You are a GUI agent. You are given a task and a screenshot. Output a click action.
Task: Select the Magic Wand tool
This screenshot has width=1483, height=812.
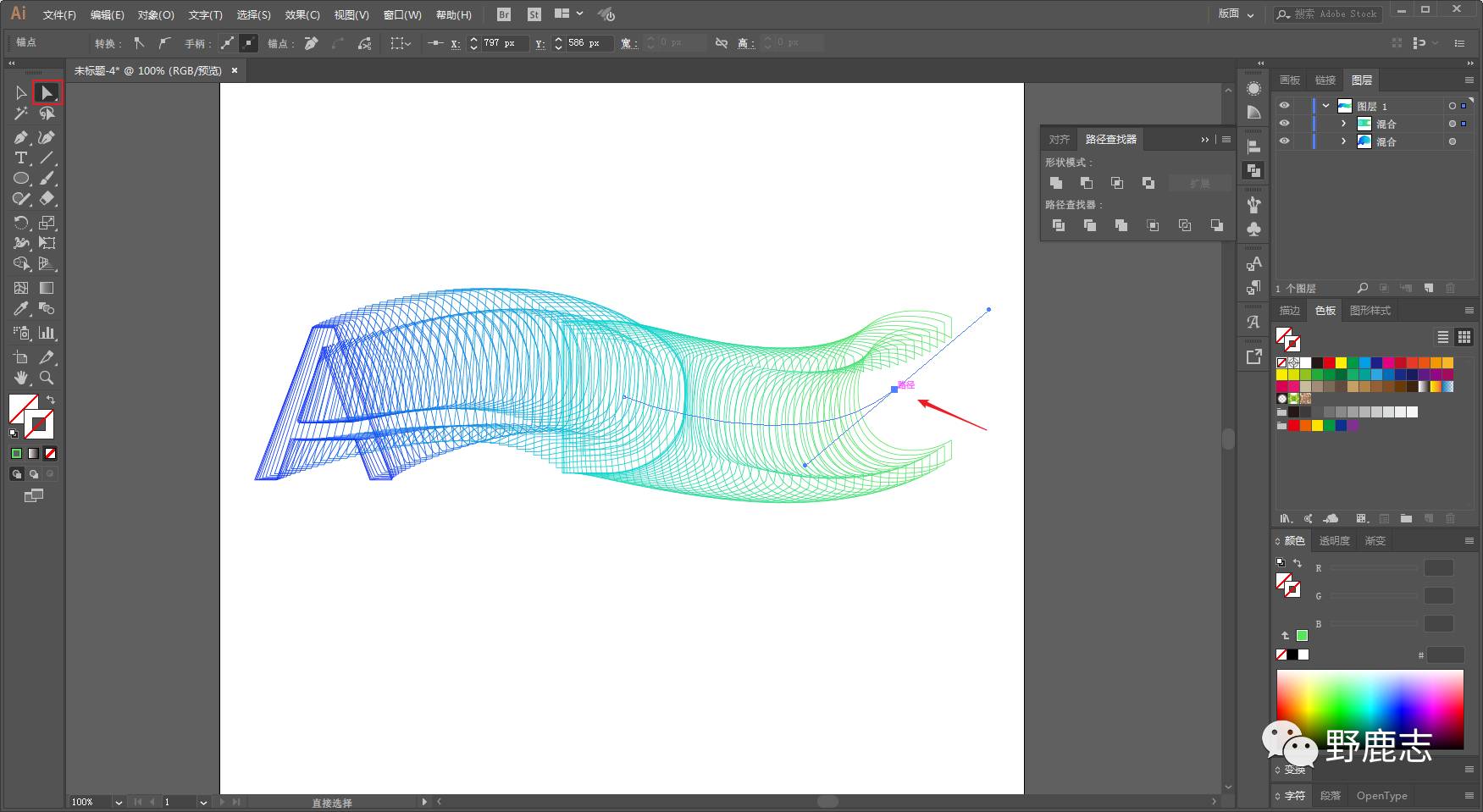click(21, 113)
